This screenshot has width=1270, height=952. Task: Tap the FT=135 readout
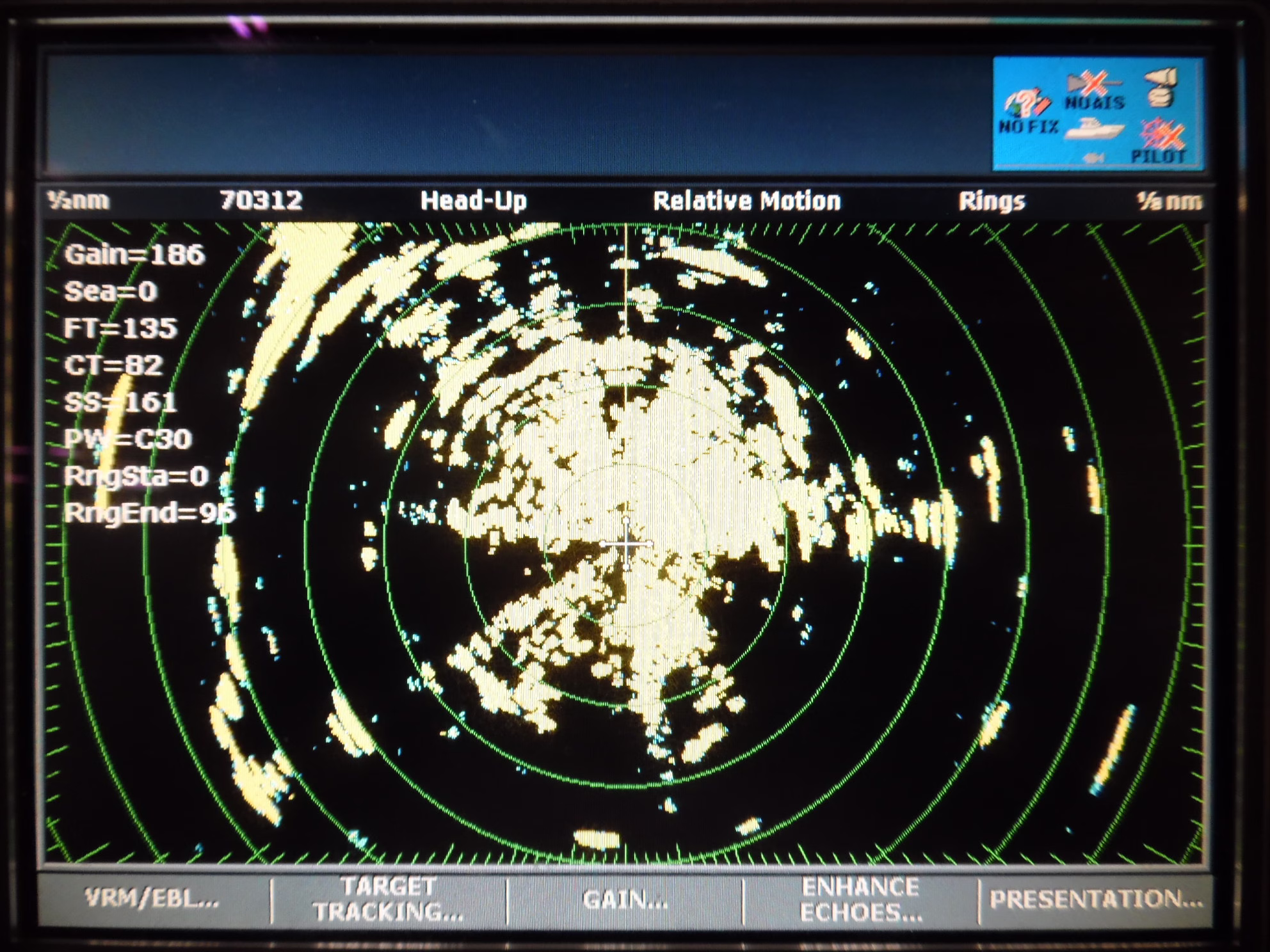pyautogui.click(x=120, y=328)
